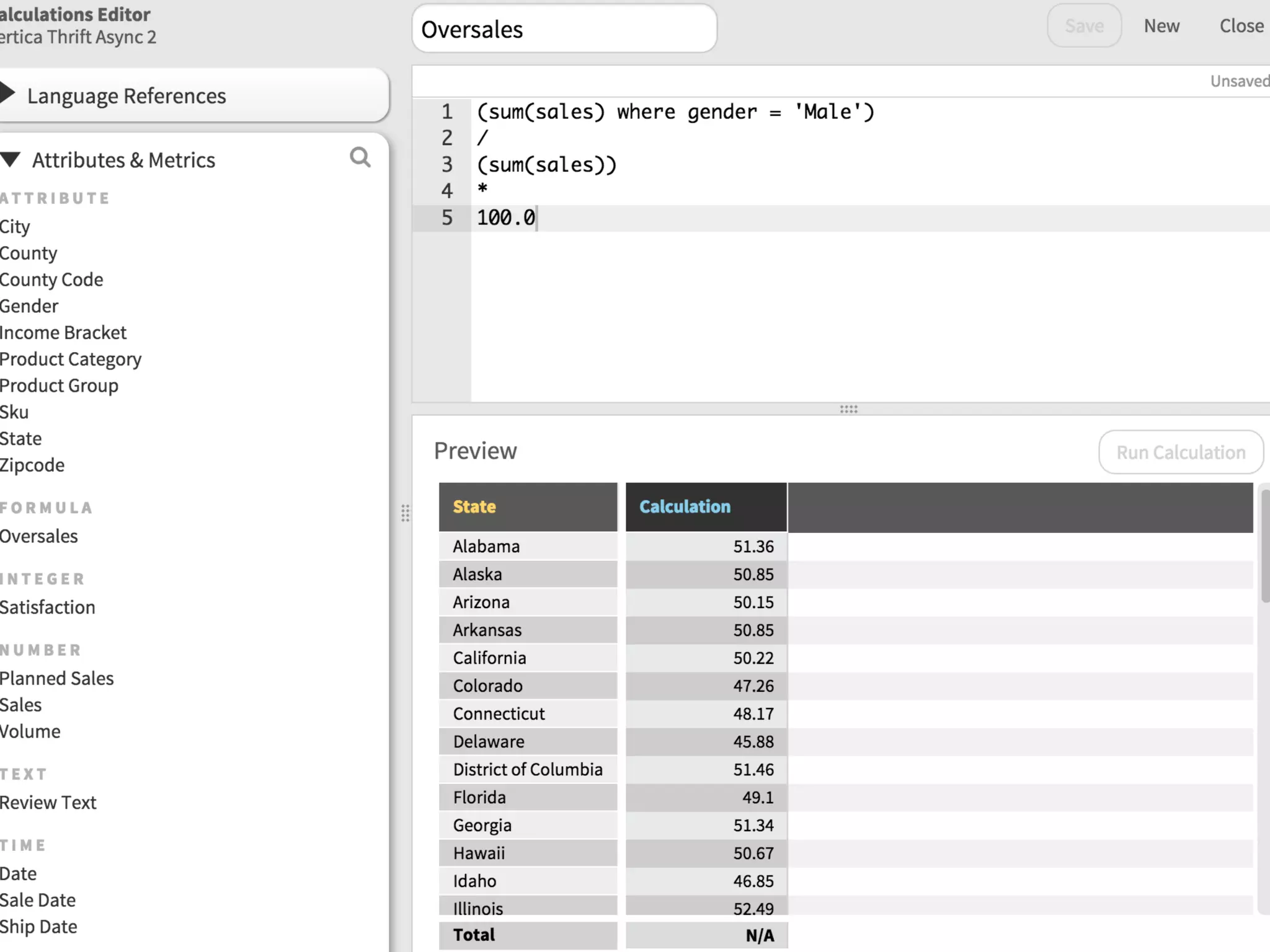This screenshot has height=952, width=1270.
Task: Click the preview table vertical scrollbar
Action: [x=1264, y=545]
